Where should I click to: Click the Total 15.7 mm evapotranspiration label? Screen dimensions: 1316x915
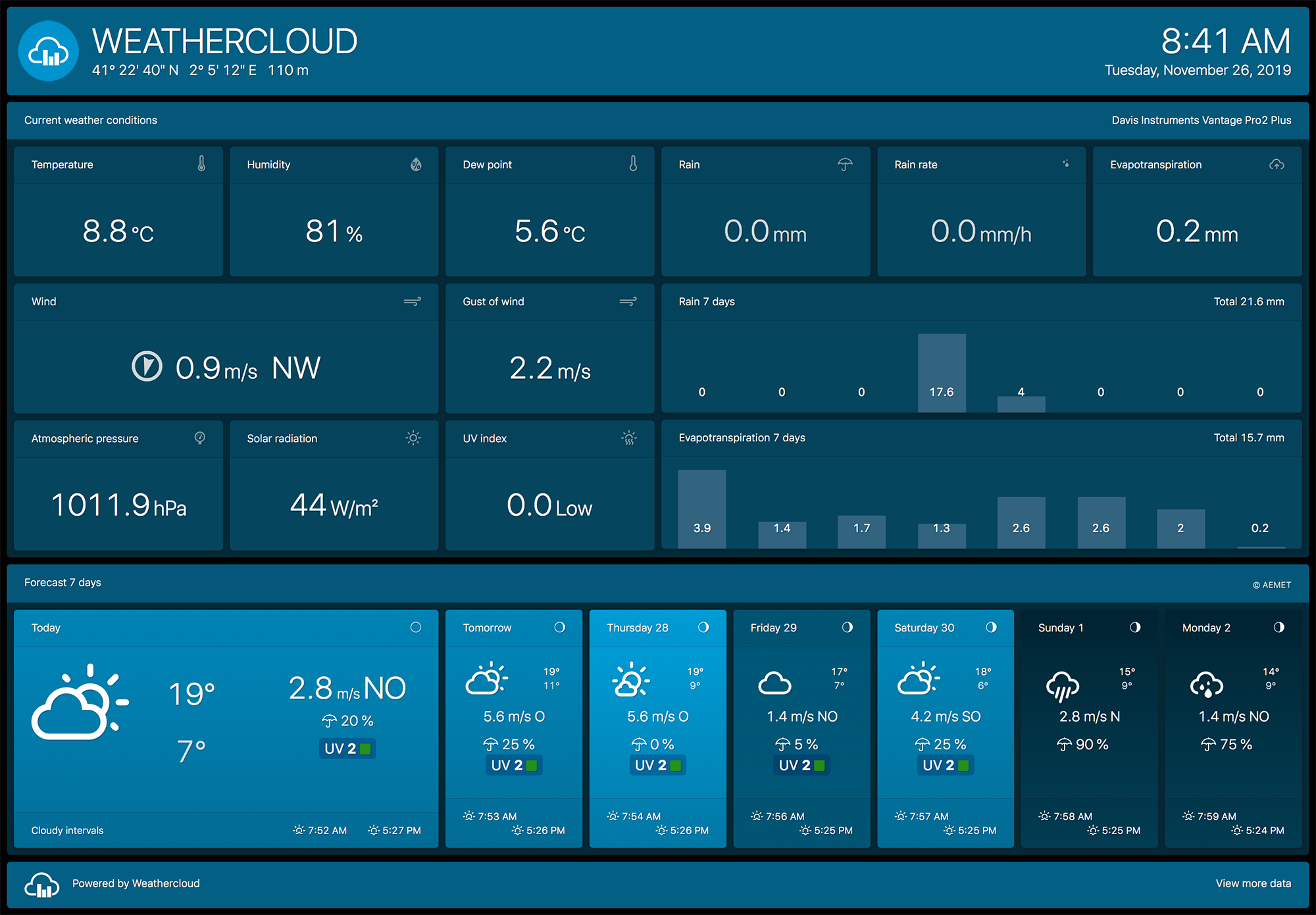tap(1248, 437)
